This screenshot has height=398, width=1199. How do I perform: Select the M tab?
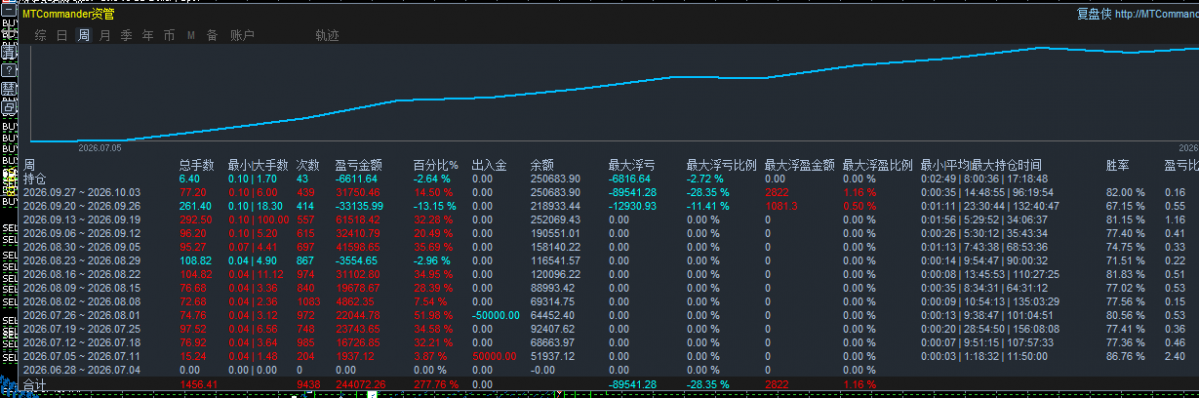[x=190, y=35]
